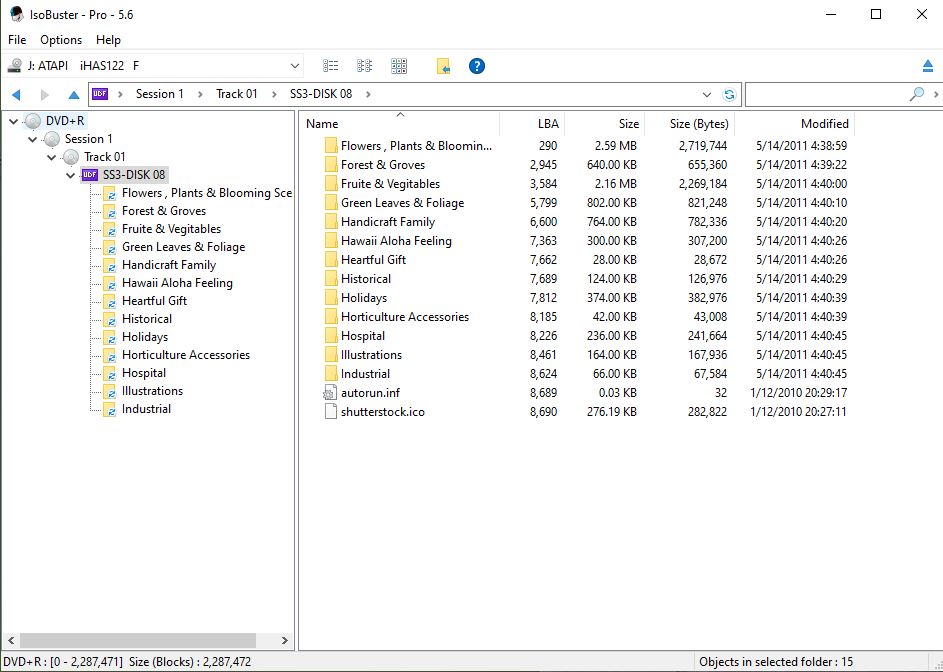The width and height of the screenshot is (943, 672).
Task: Click the refresh button in address bar
Action: point(730,94)
